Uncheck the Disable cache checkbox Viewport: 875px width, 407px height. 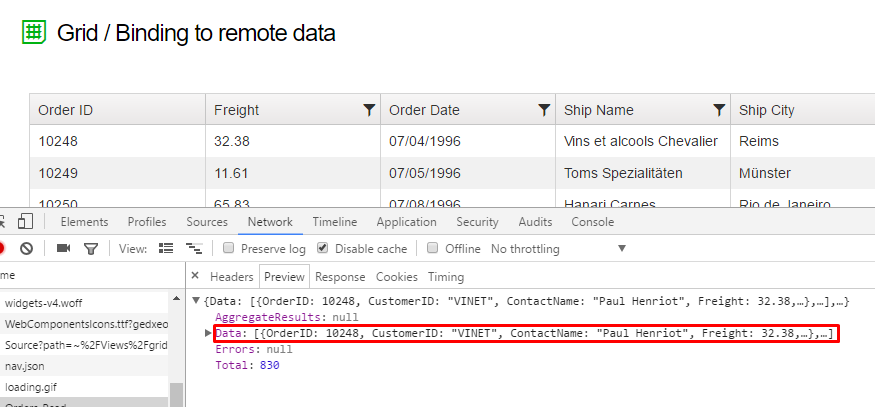pos(323,248)
